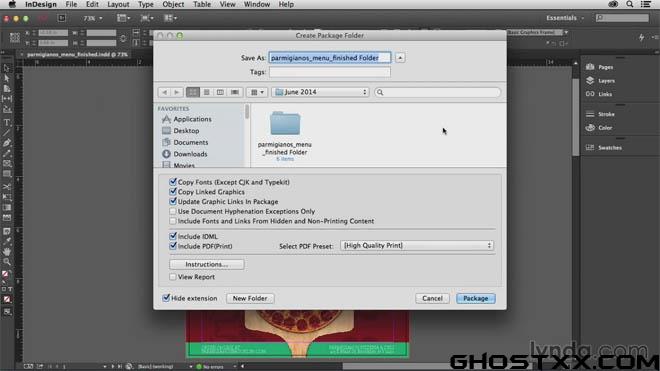Enable Include Fonts and Links From Hidden Content

[x=173, y=221]
